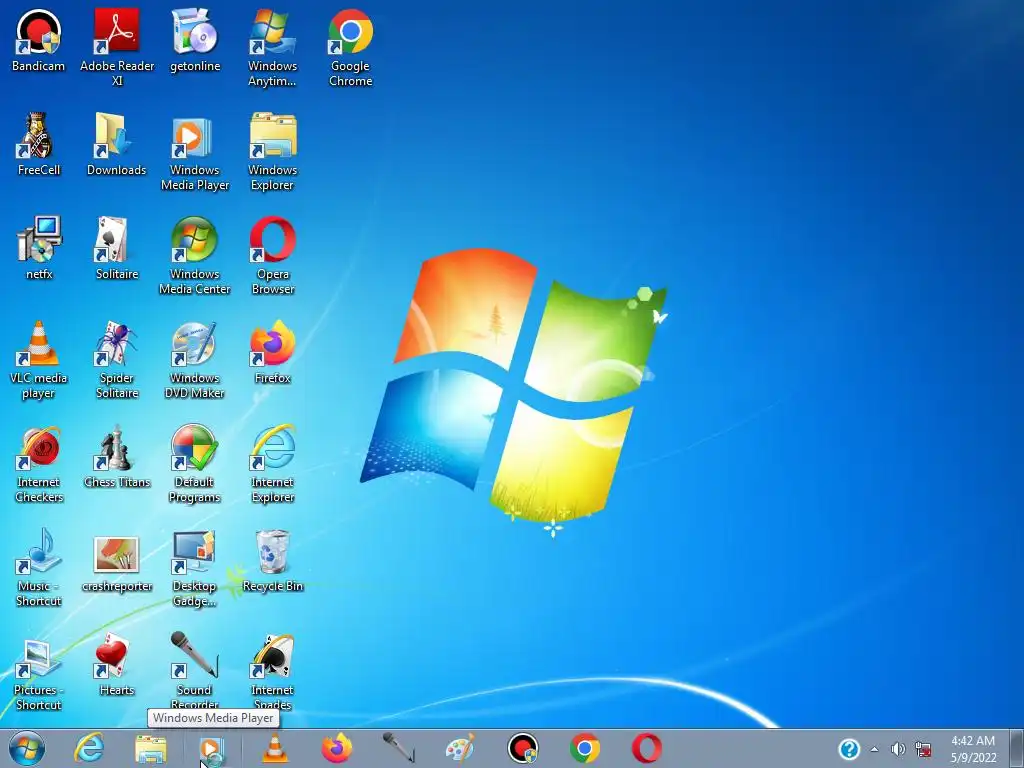Open Paint palette icon on taskbar

click(x=460, y=748)
